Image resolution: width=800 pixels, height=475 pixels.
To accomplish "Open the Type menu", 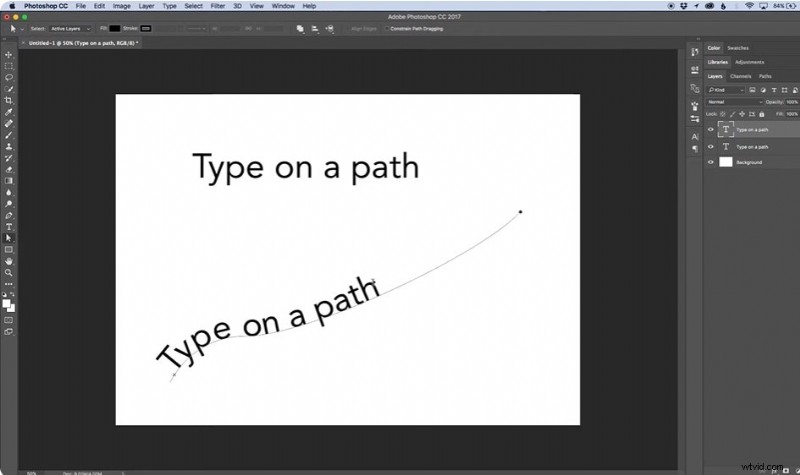I will tap(169, 6).
